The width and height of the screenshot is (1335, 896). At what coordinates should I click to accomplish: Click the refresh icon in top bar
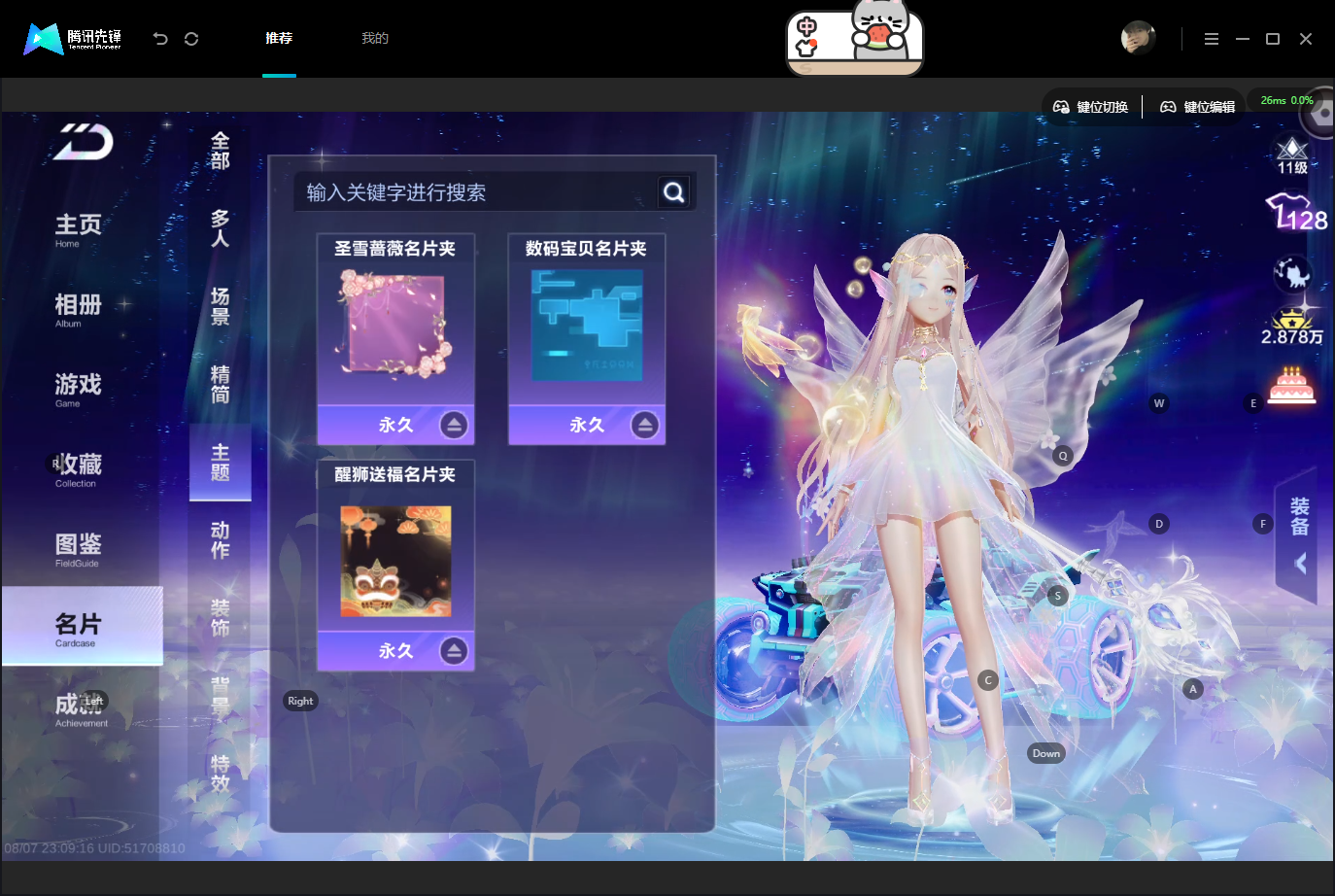tap(191, 39)
